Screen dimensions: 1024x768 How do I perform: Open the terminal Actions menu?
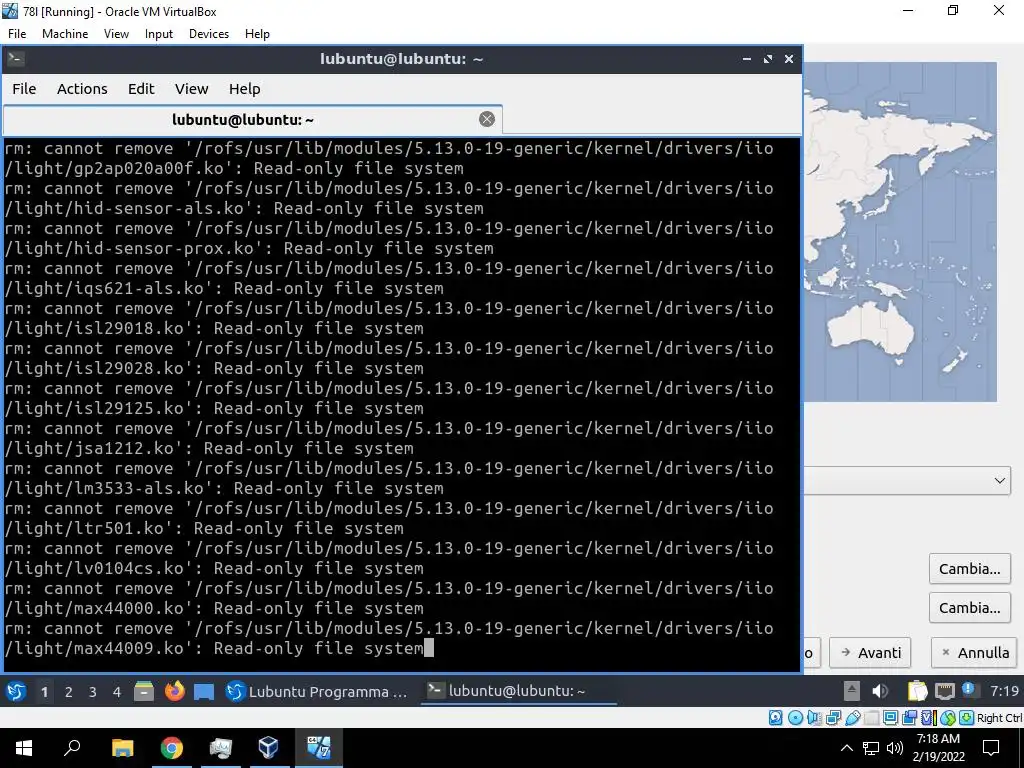coord(82,89)
